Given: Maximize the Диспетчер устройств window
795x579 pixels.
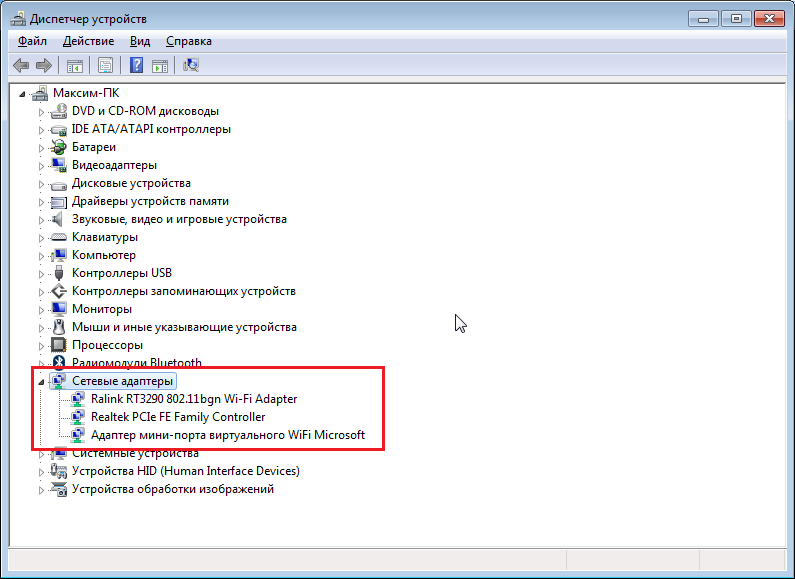Looking at the screenshot, I should [x=736, y=19].
